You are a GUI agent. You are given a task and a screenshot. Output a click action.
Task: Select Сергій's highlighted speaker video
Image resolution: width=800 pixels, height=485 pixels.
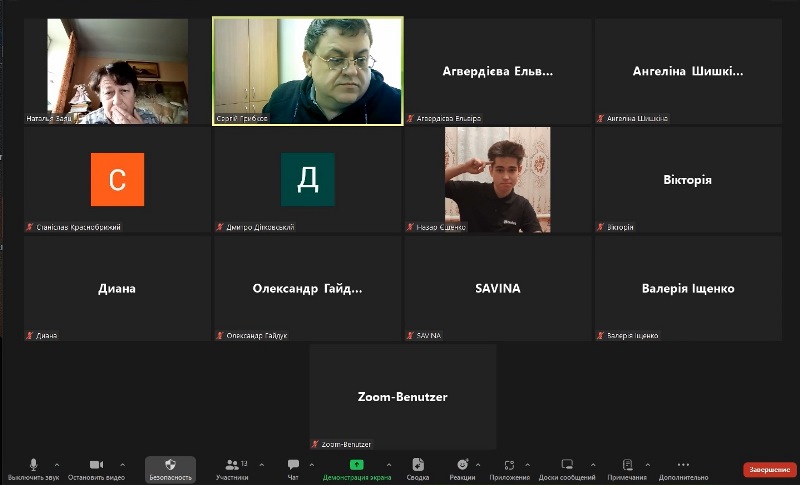click(x=308, y=71)
